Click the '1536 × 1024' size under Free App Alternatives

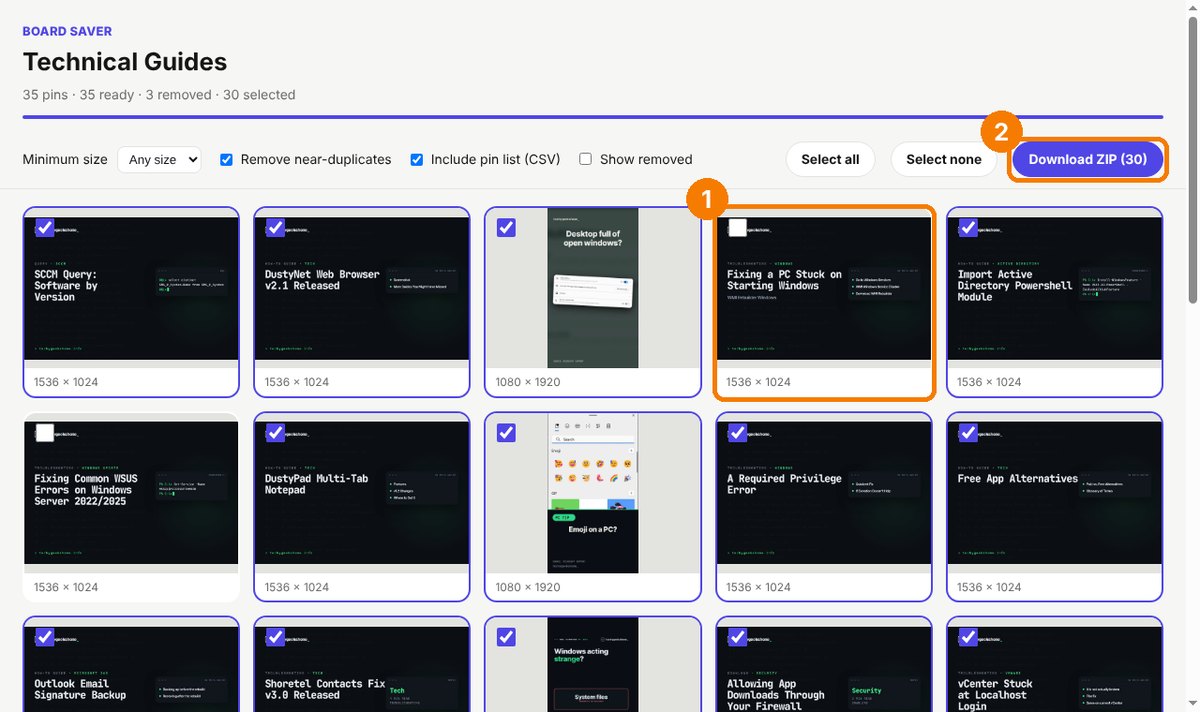tap(990, 587)
